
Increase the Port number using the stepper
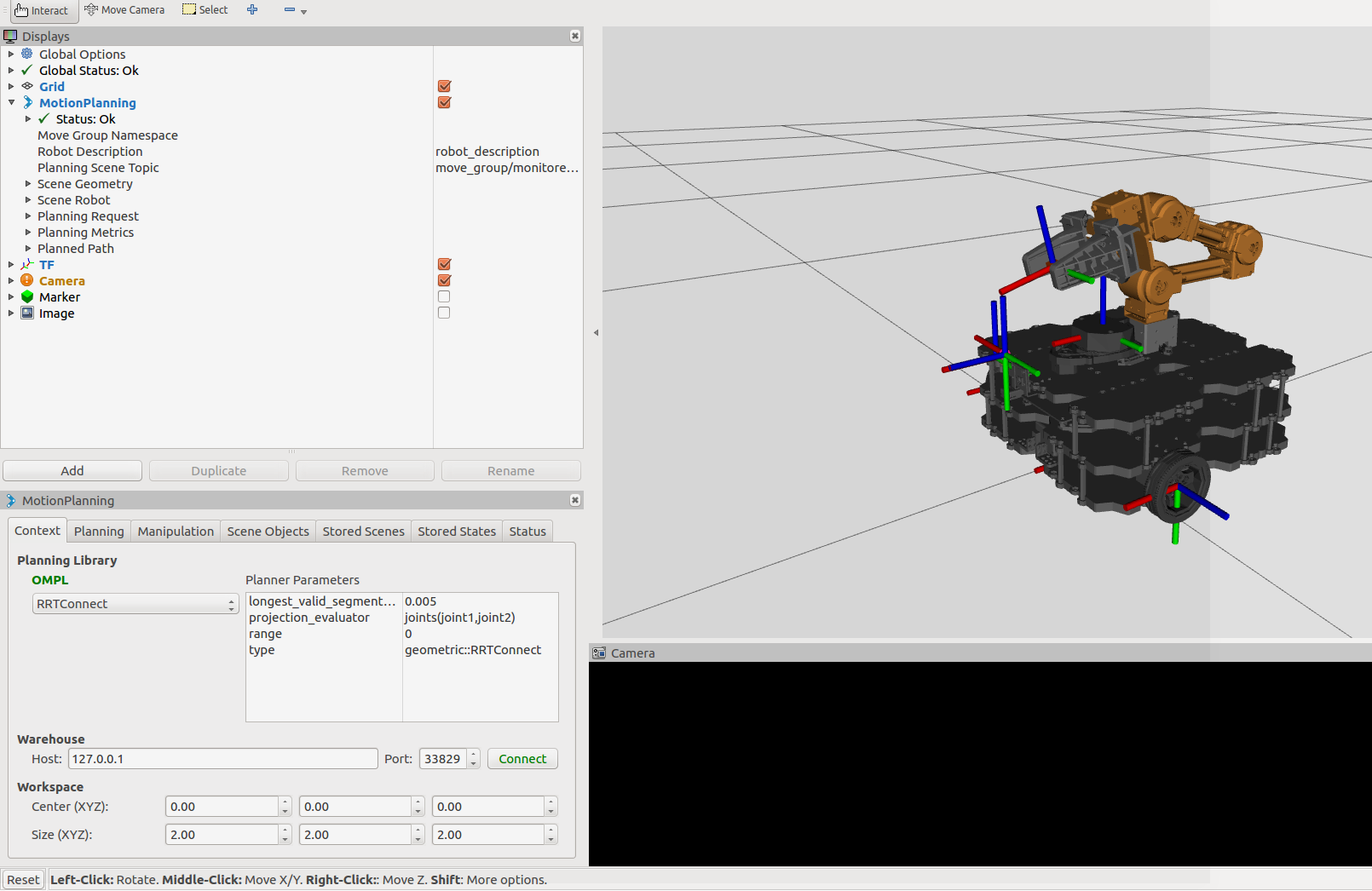click(x=474, y=753)
